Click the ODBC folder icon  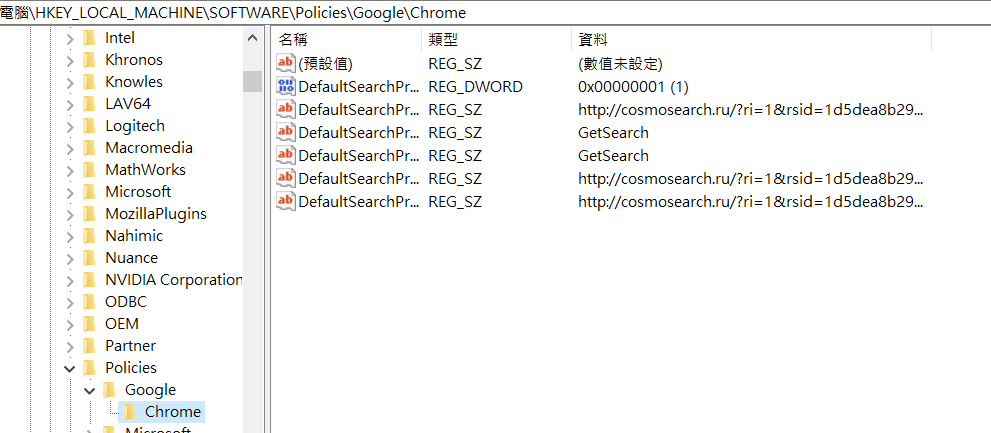pyautogui.click(x=90, y=302)
